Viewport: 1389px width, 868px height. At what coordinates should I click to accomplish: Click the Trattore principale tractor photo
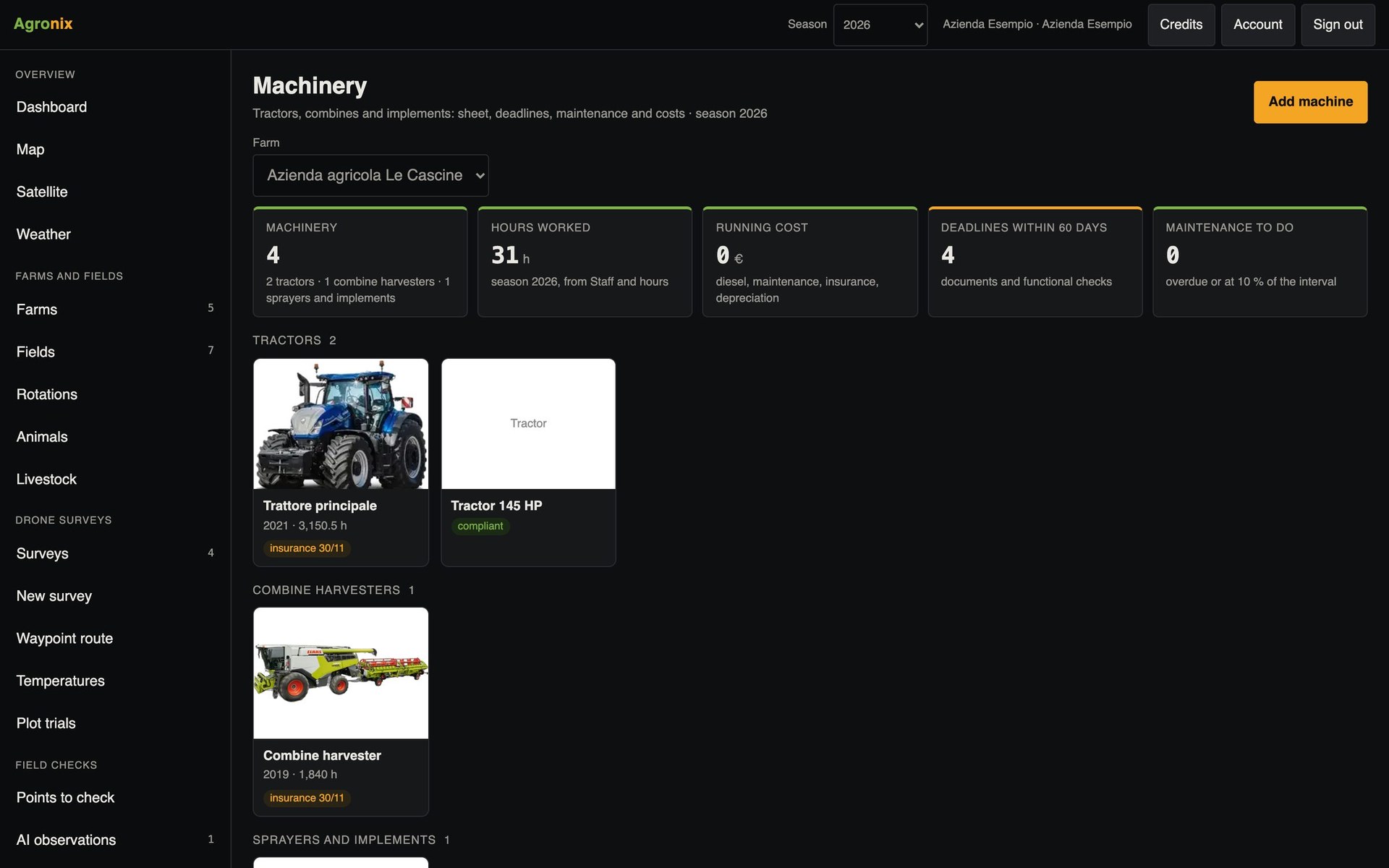tap(341, 424)
